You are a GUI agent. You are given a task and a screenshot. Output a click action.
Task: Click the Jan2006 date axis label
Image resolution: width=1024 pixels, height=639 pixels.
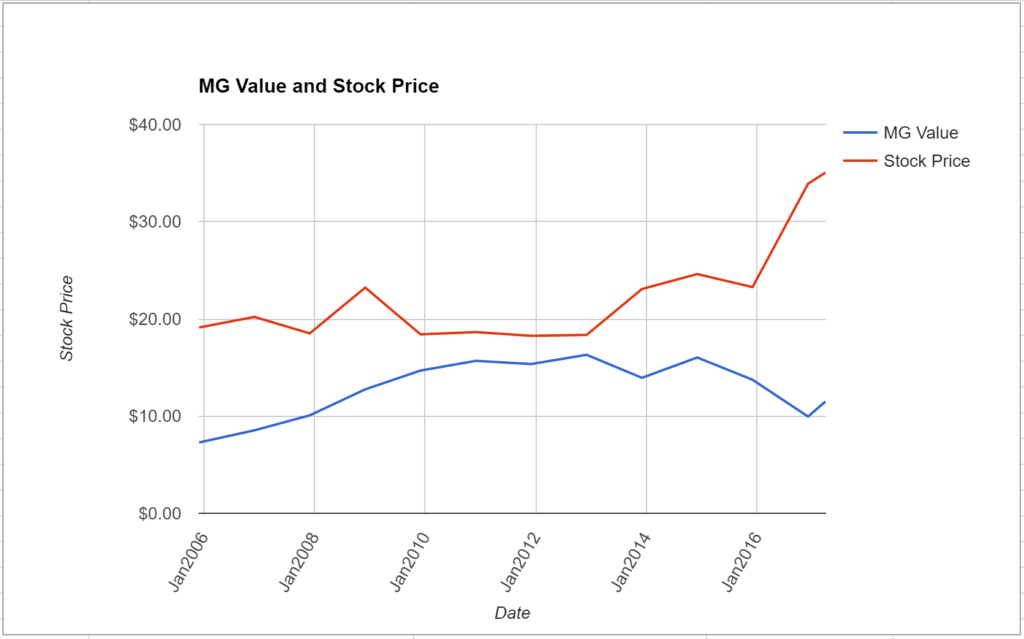coord(189,562)
